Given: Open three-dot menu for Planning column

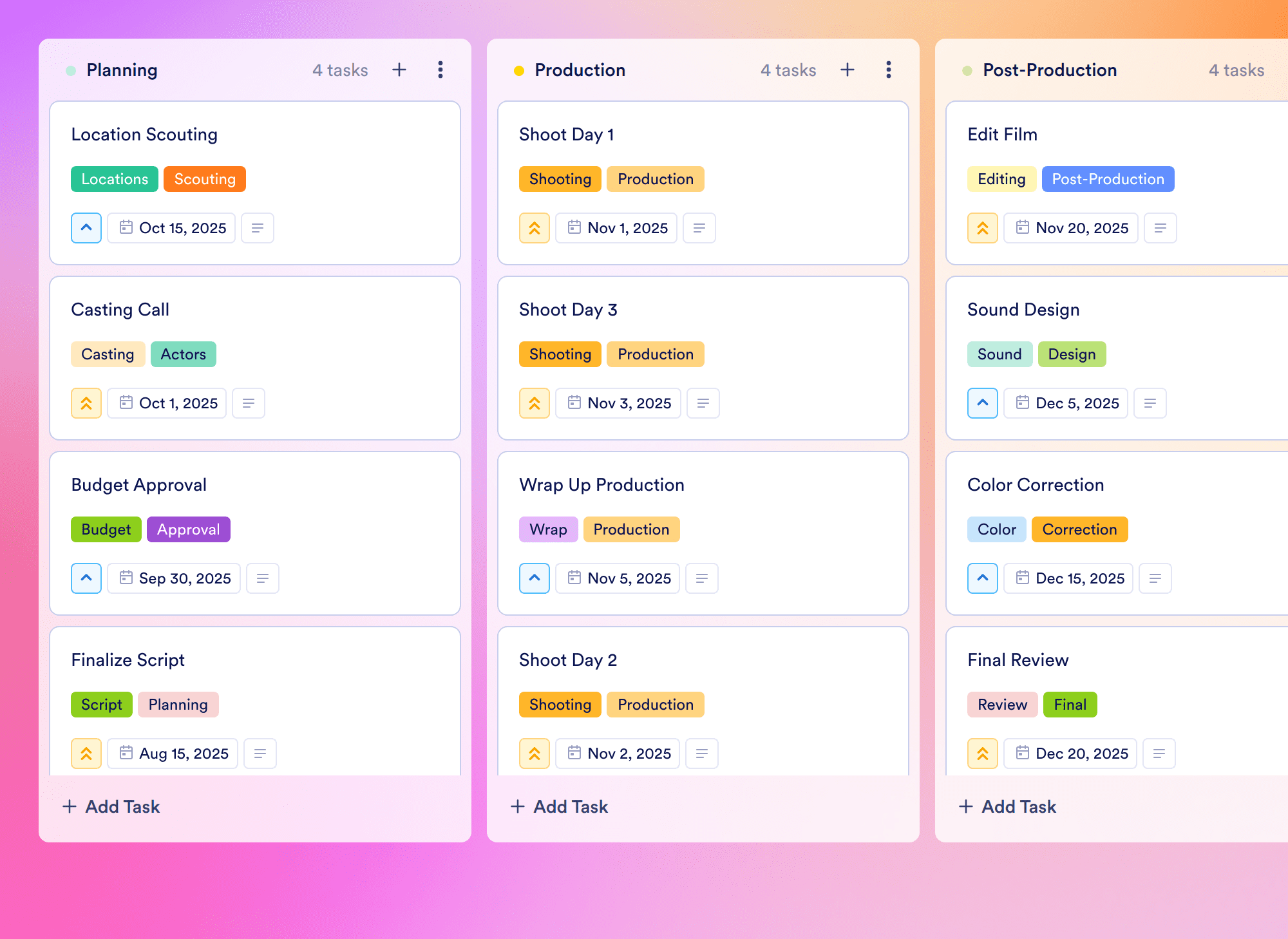Looking at the screenshot, I should pyautogui.click(x=440, y=70).
